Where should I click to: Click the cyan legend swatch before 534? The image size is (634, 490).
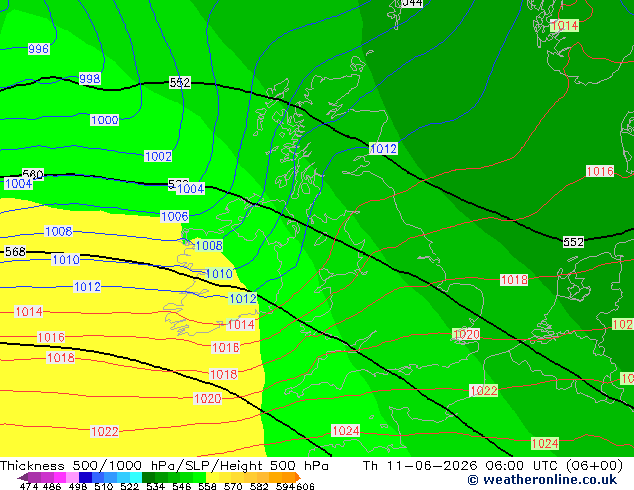[x=136, y=477]
